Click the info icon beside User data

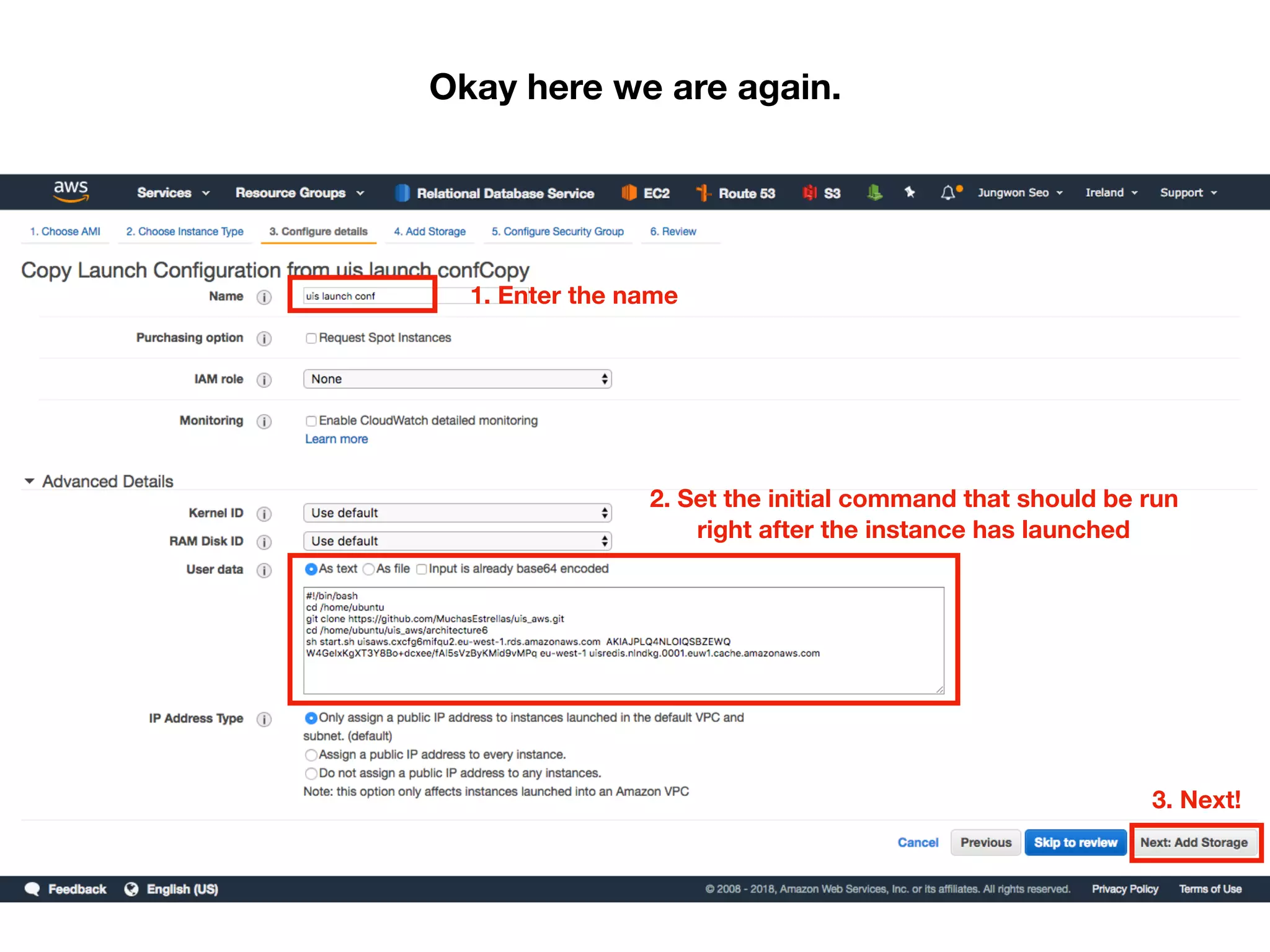[264, 570]
